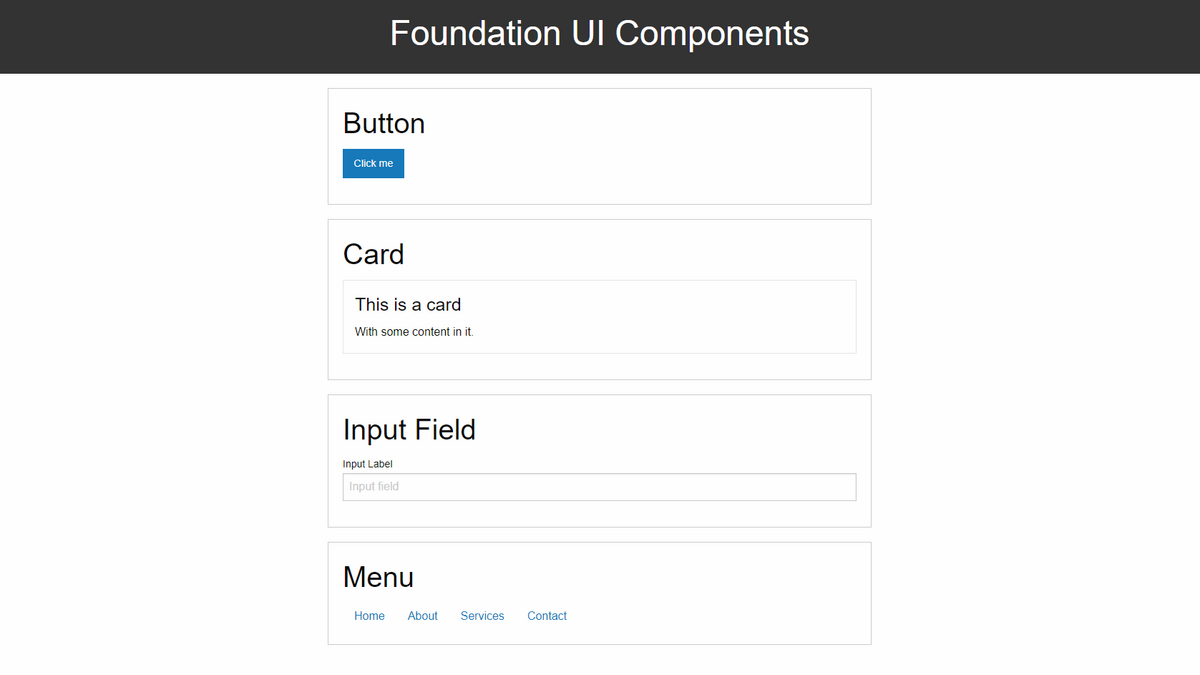Select the 'This is a card' title
The width and height of the screenshot is (1200, 675).
[408, 305]
